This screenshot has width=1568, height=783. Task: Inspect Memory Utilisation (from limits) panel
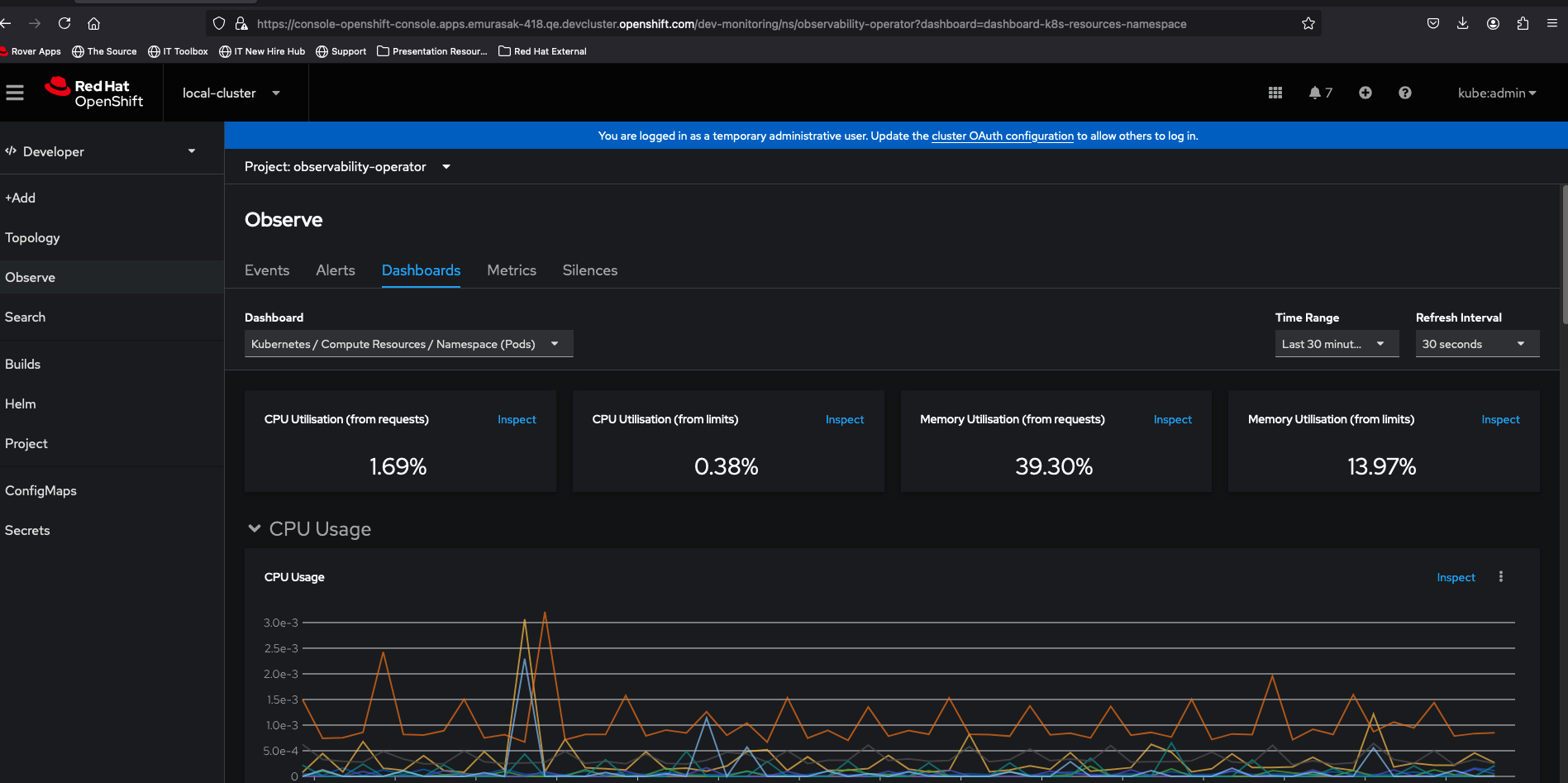pos(1499,420)
